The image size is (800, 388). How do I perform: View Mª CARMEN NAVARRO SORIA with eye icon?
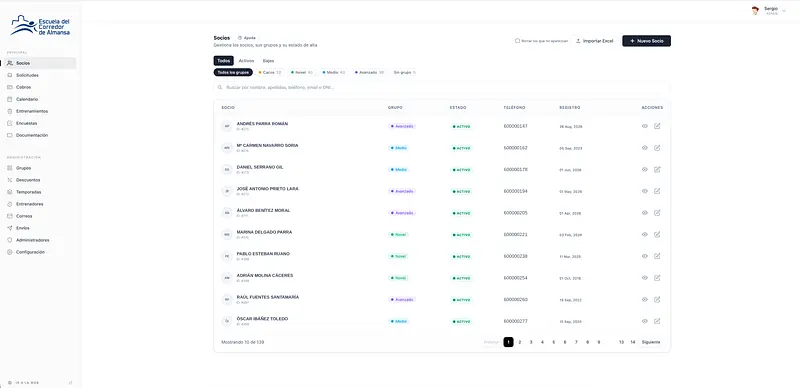click(644, 148)
